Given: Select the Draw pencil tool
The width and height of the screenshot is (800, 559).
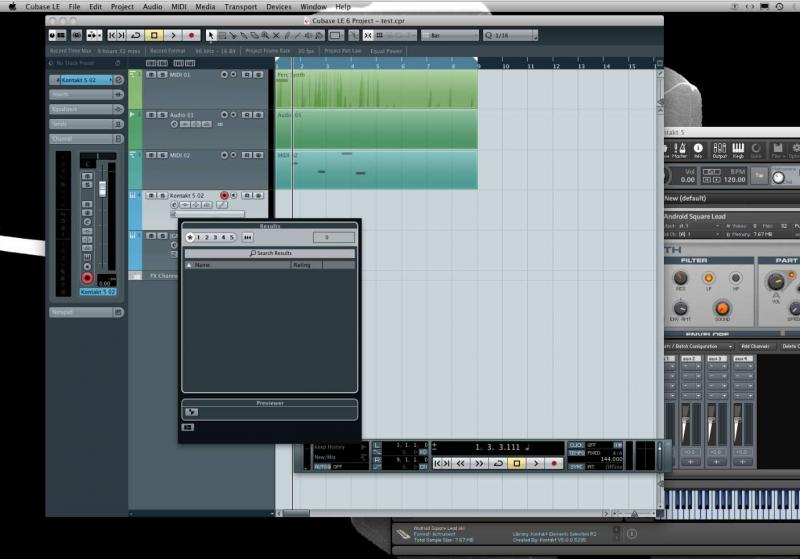Looking at the screenshot, I should tap(286, 35).
